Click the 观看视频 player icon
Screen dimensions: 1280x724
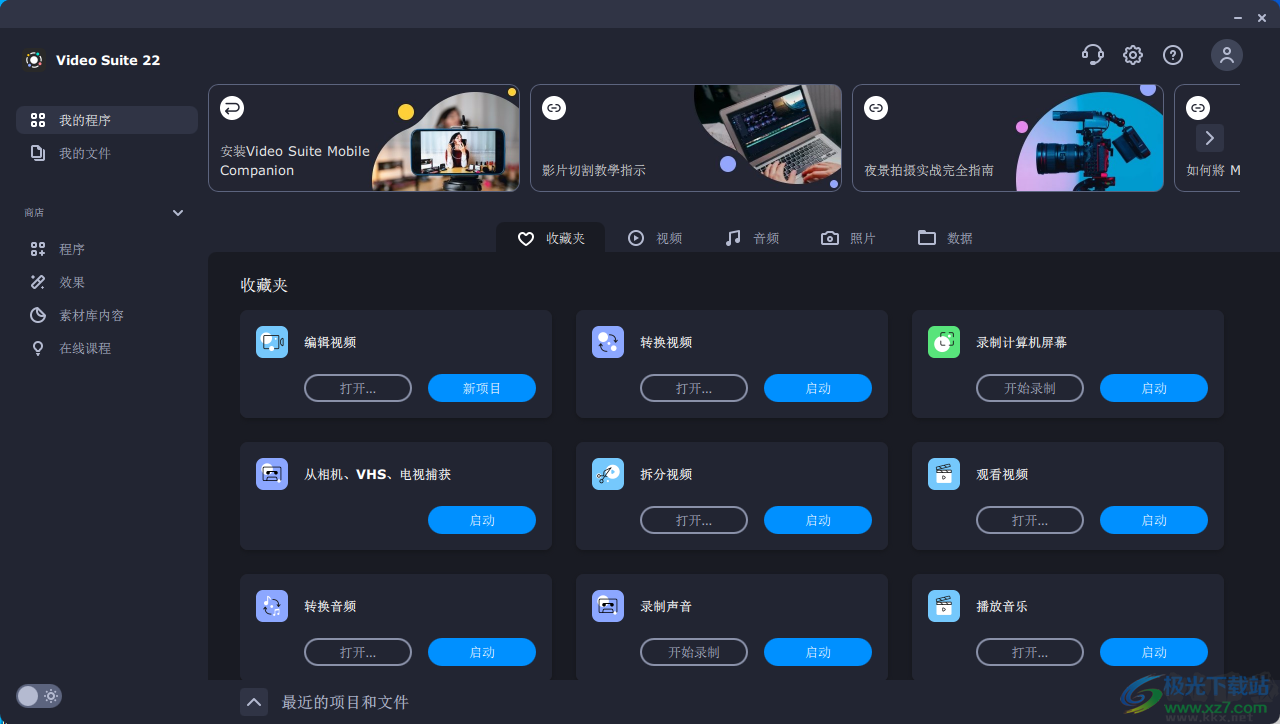tap(944, 474)
